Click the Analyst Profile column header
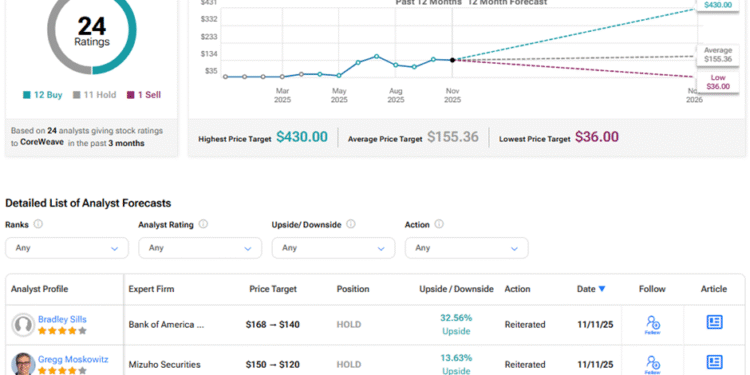Viewport: 750px width, 375px height. (39, 289)
